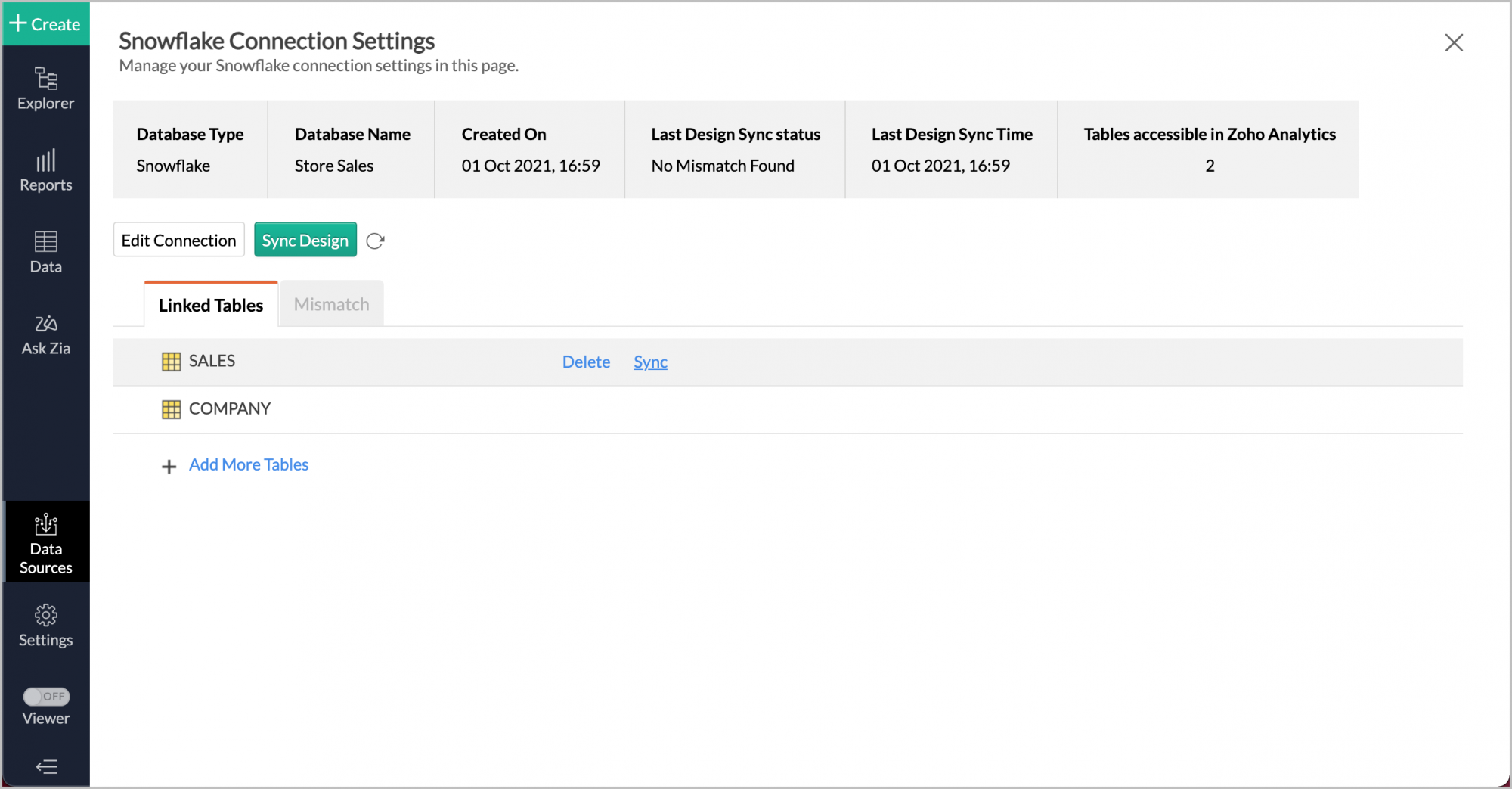Open Settings gear in sidebar
Screen dimensions: 1512x789
pos(45,625)
